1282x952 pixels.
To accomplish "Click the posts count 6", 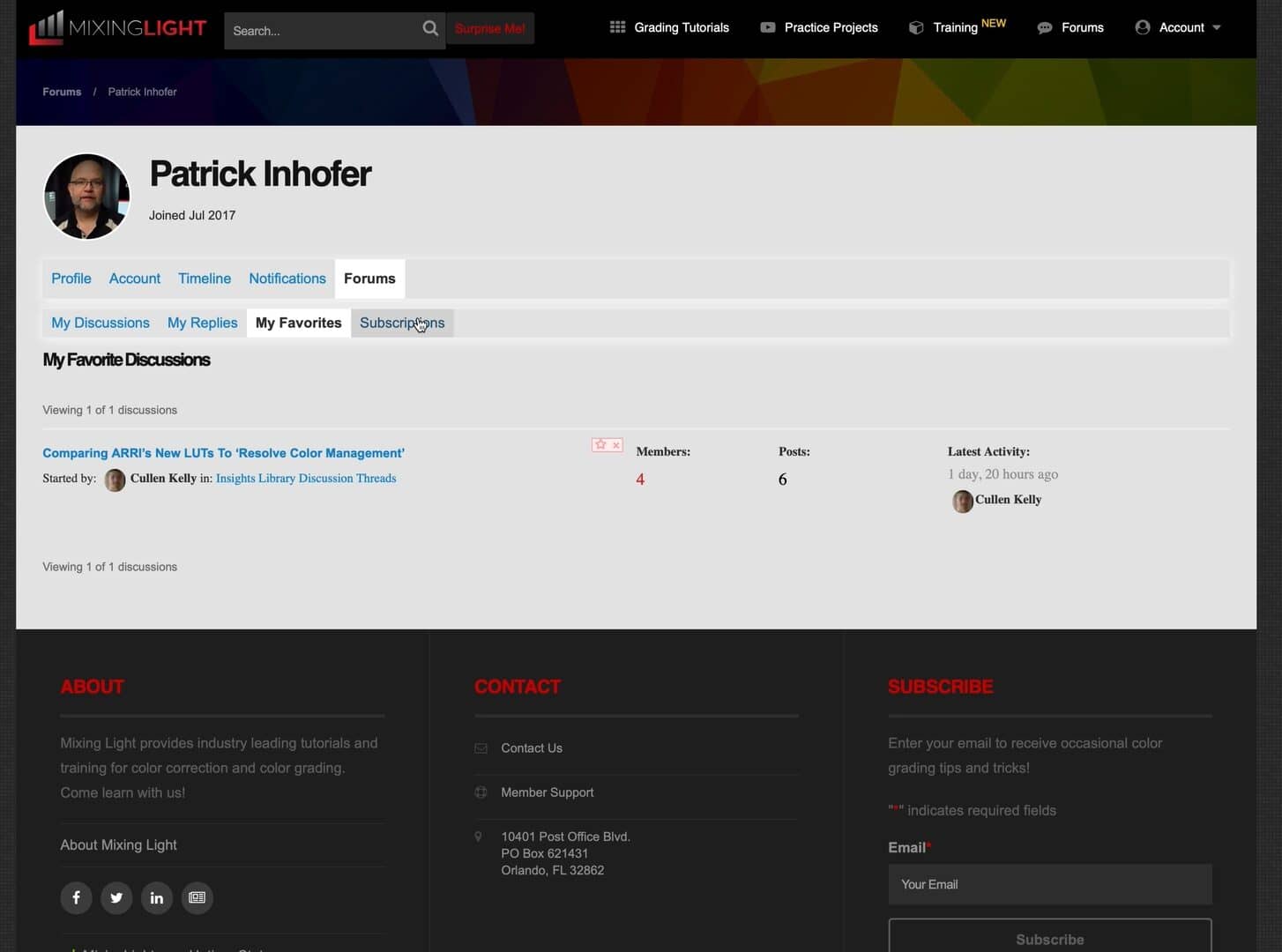I will pyautogui.click(x=783, y=480).
